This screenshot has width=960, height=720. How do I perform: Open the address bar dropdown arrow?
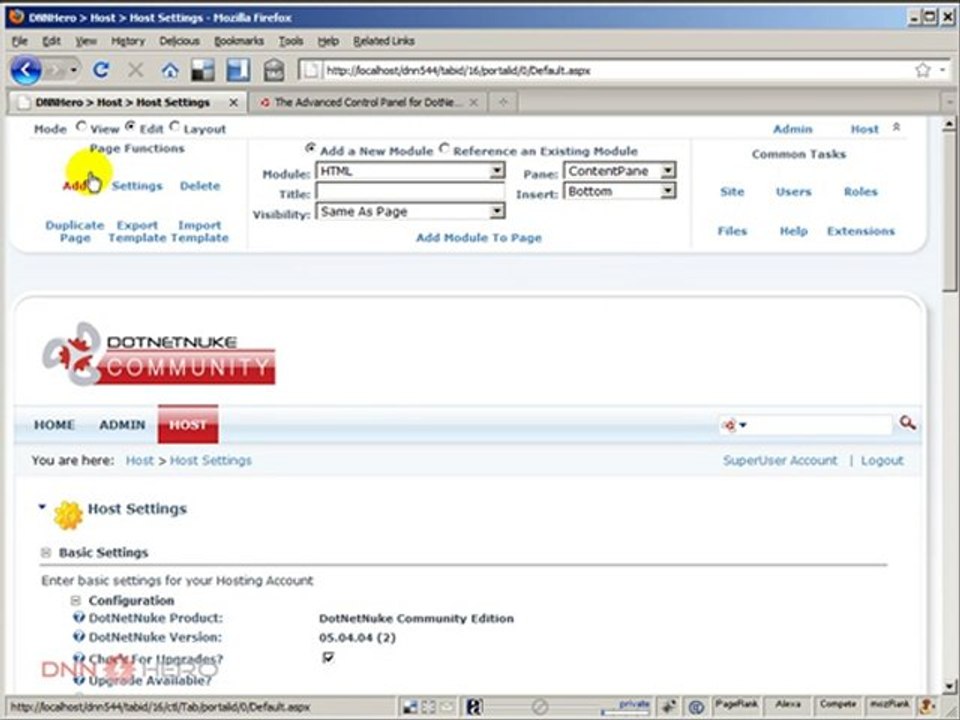pyautogui.click(x=942, y=70)
